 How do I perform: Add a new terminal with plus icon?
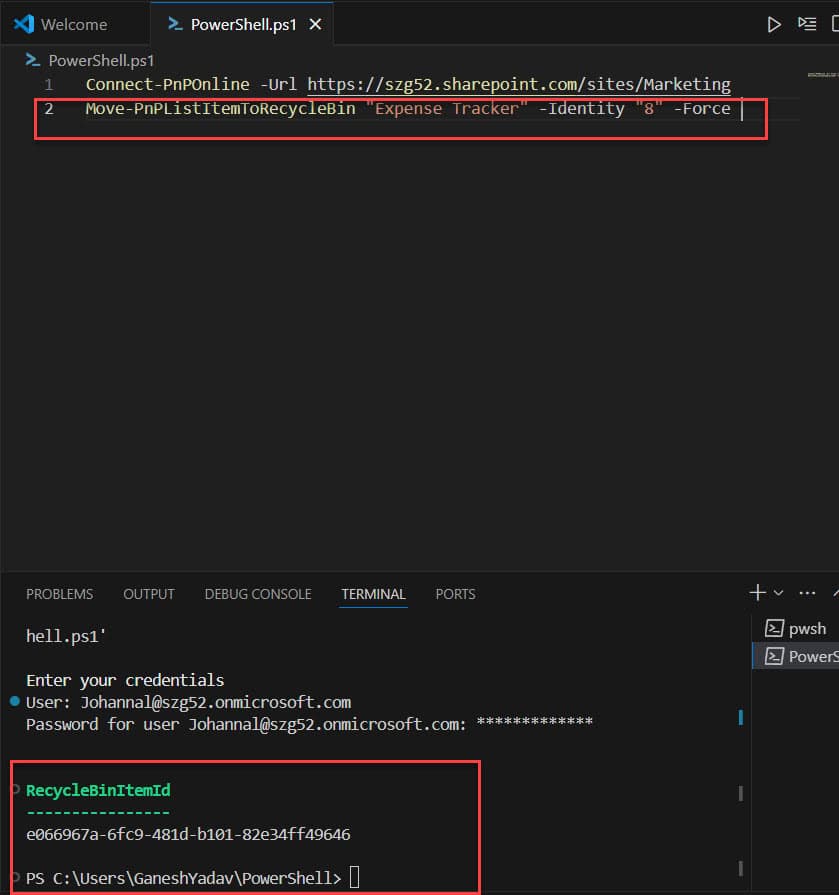(757, 592)
